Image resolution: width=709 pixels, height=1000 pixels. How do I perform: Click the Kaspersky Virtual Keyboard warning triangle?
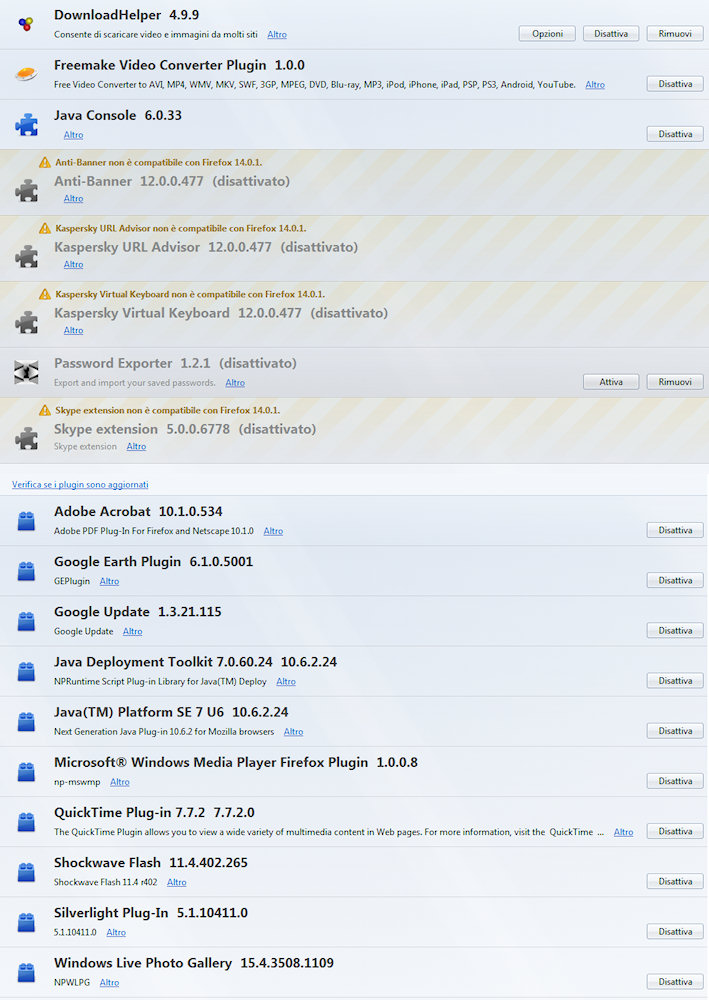tap(45, 294)
